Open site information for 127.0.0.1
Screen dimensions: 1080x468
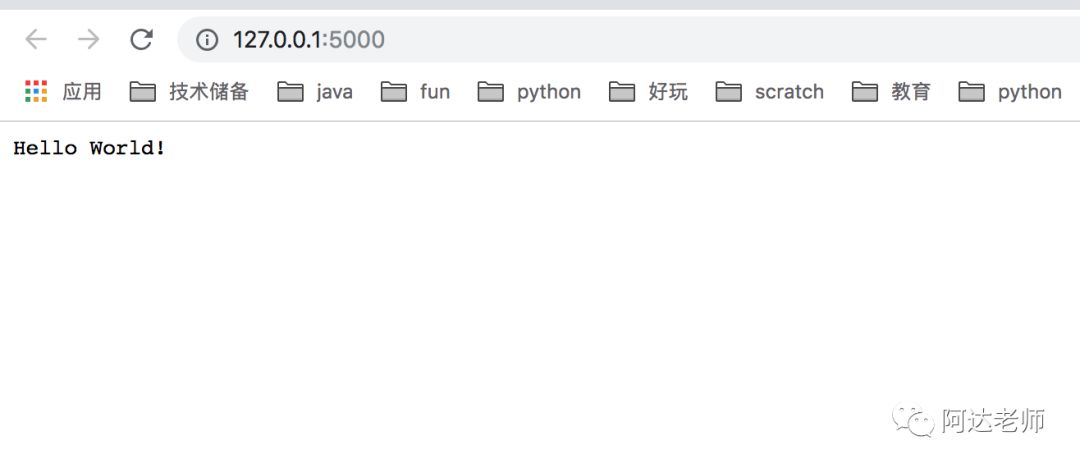pos(207,40)
